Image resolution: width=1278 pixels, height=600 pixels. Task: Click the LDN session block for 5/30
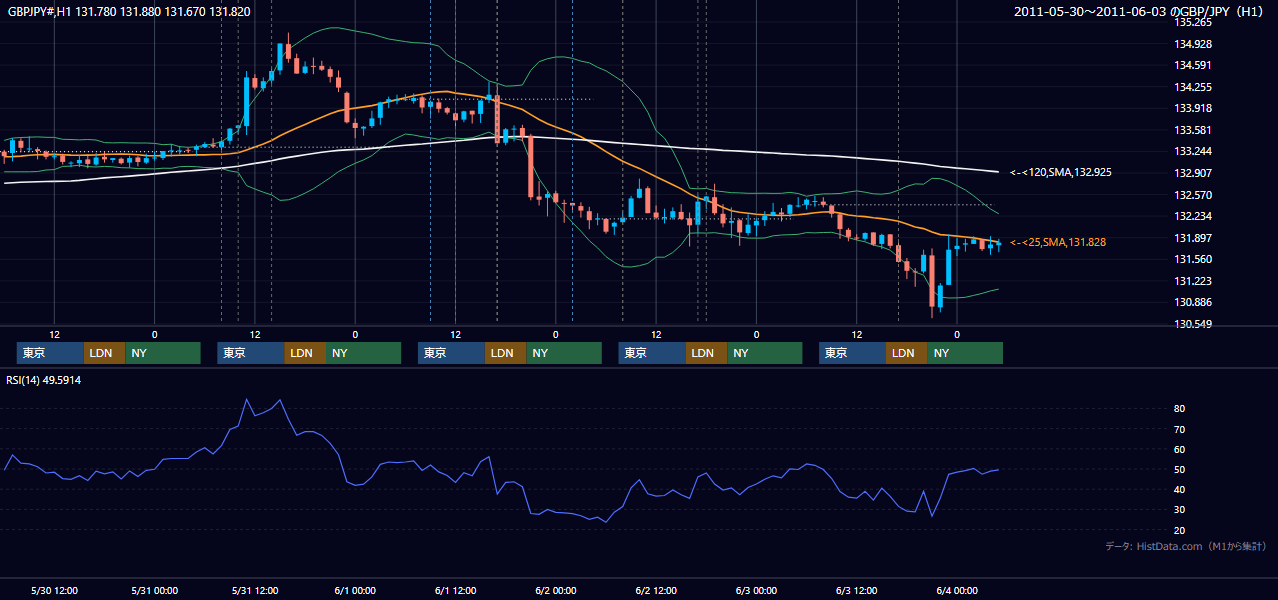click(x=105, y=353)
